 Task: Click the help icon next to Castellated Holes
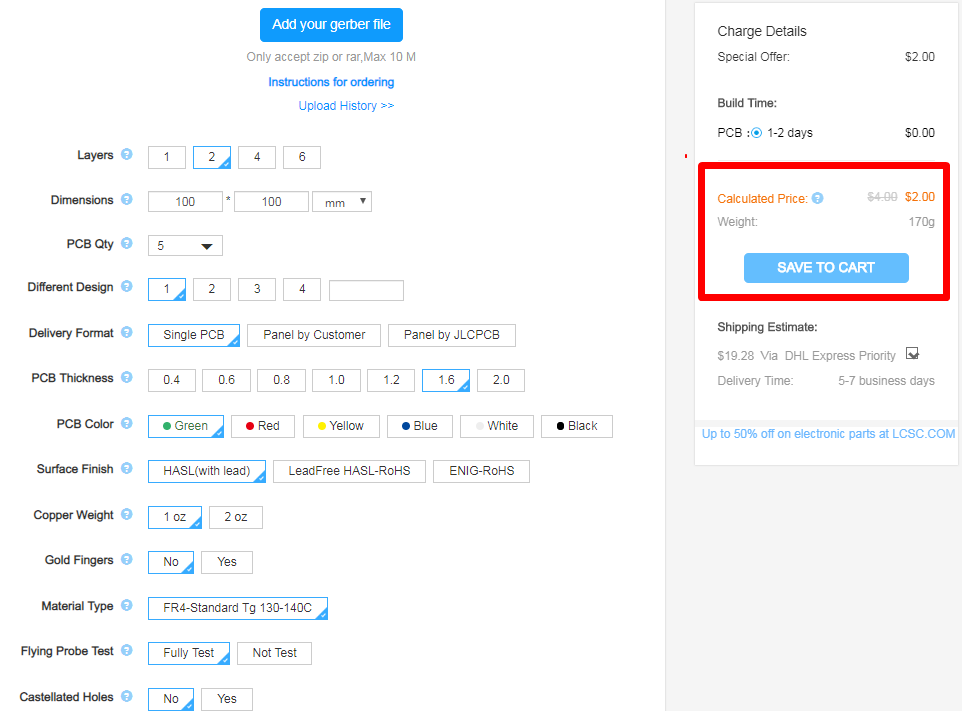pos(126,696)
